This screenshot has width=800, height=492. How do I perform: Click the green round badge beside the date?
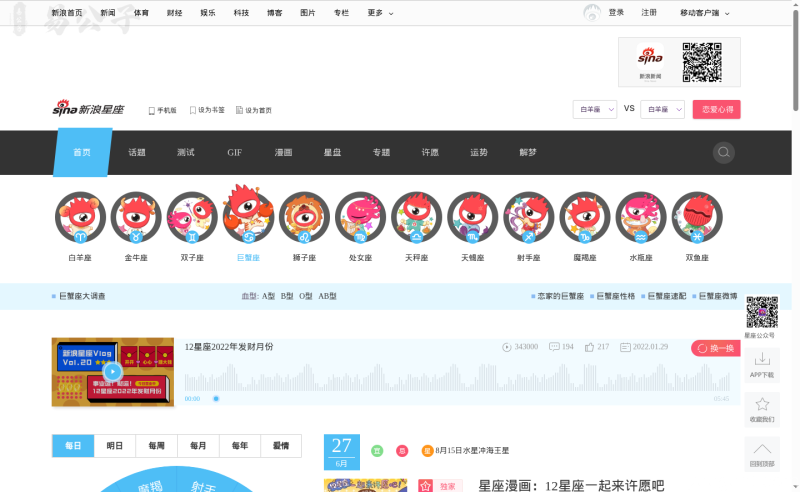click(377, 451)
